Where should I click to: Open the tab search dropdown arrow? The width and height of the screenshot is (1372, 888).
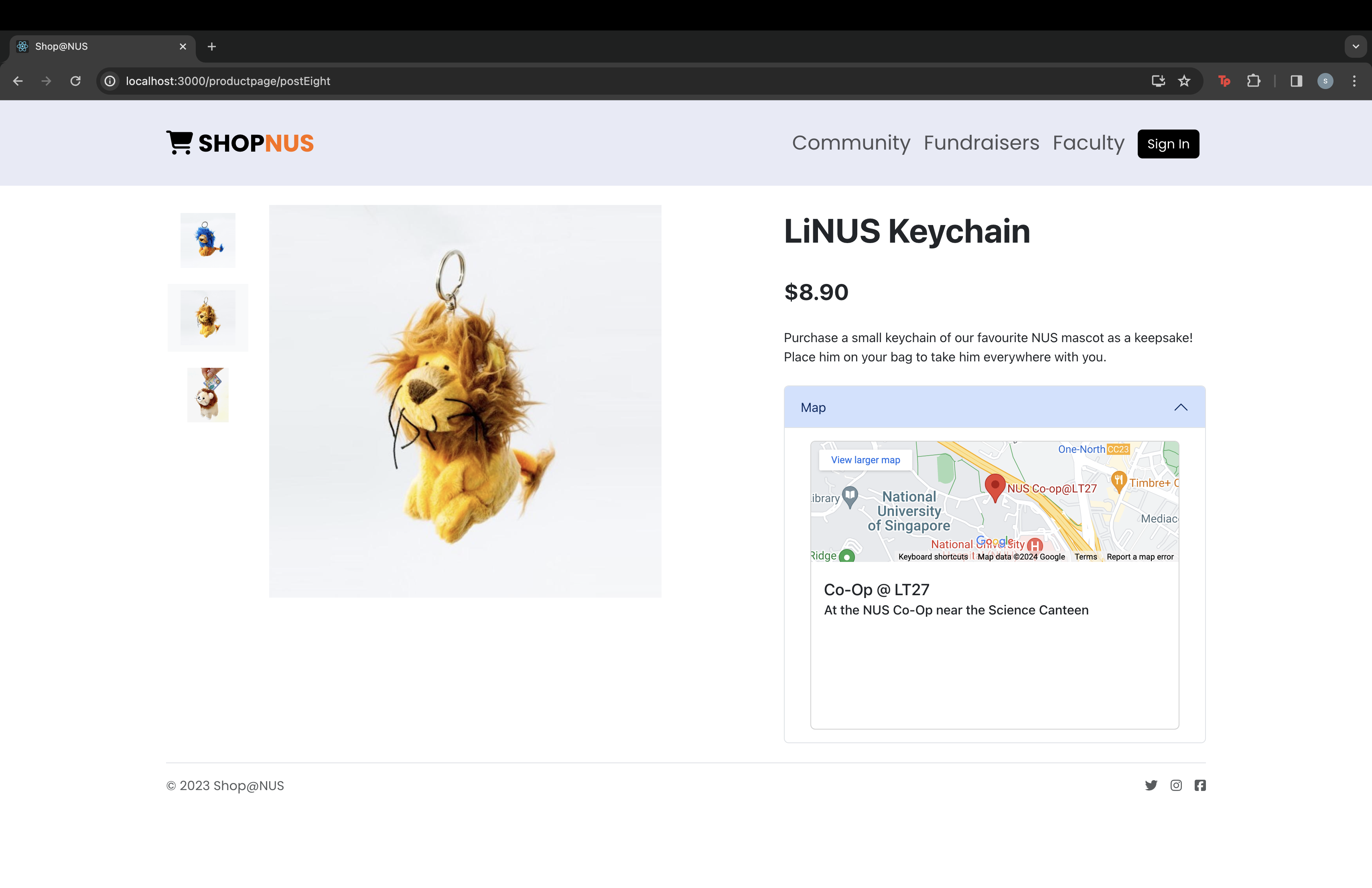(1356, 47)
